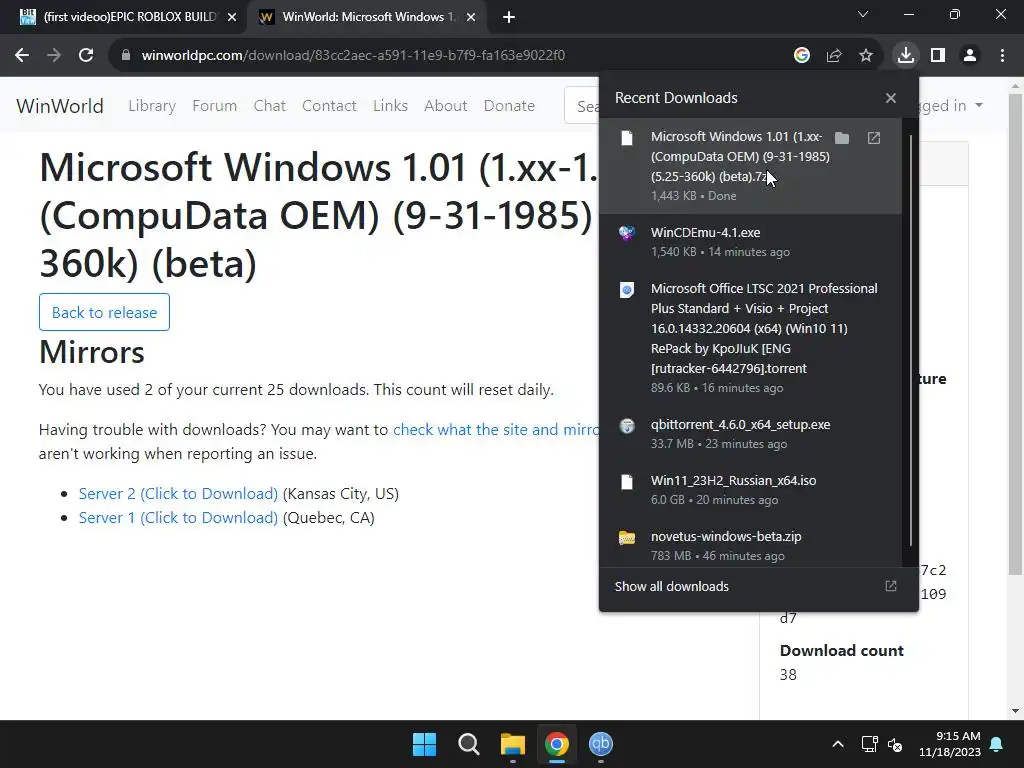Click the novetus zip folder icon

[x=626, y=537]
